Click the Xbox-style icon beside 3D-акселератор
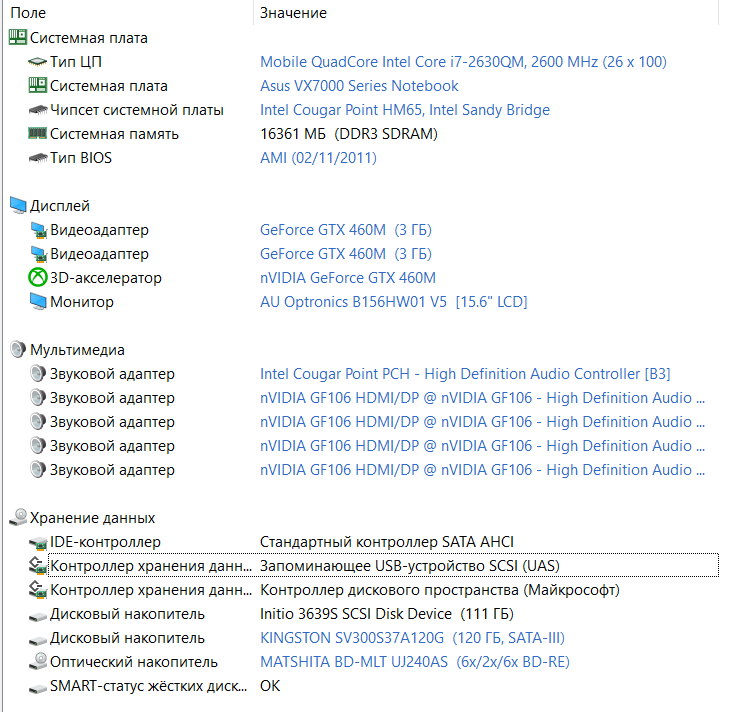730x712 pixels. 38,278
